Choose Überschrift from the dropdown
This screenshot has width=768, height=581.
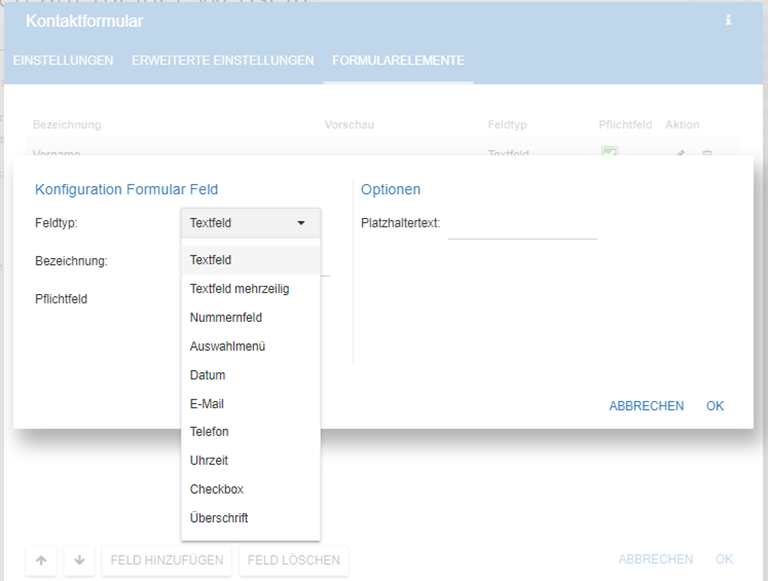(x=219, y=518)
